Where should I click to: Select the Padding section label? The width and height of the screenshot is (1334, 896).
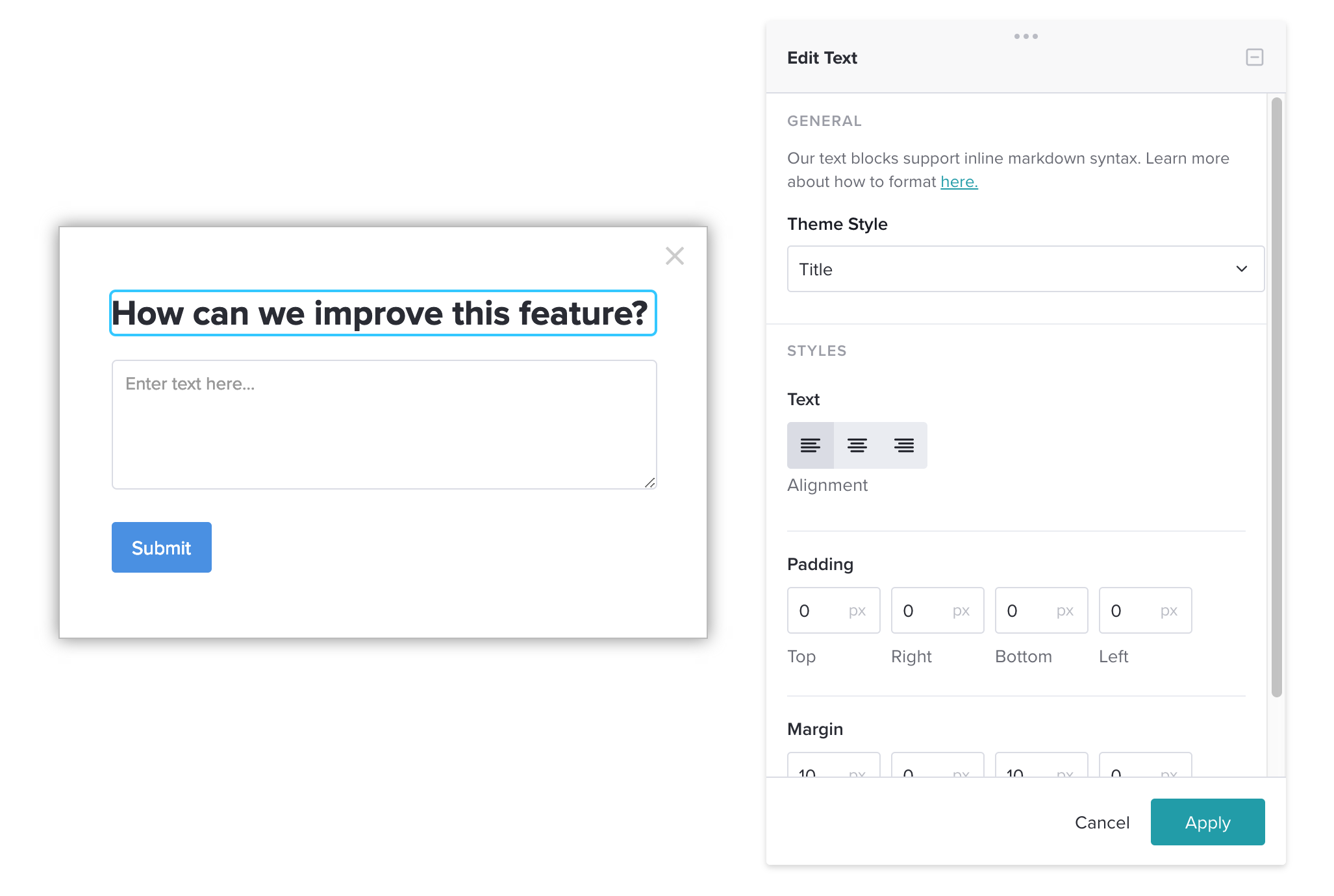(820, 564)
